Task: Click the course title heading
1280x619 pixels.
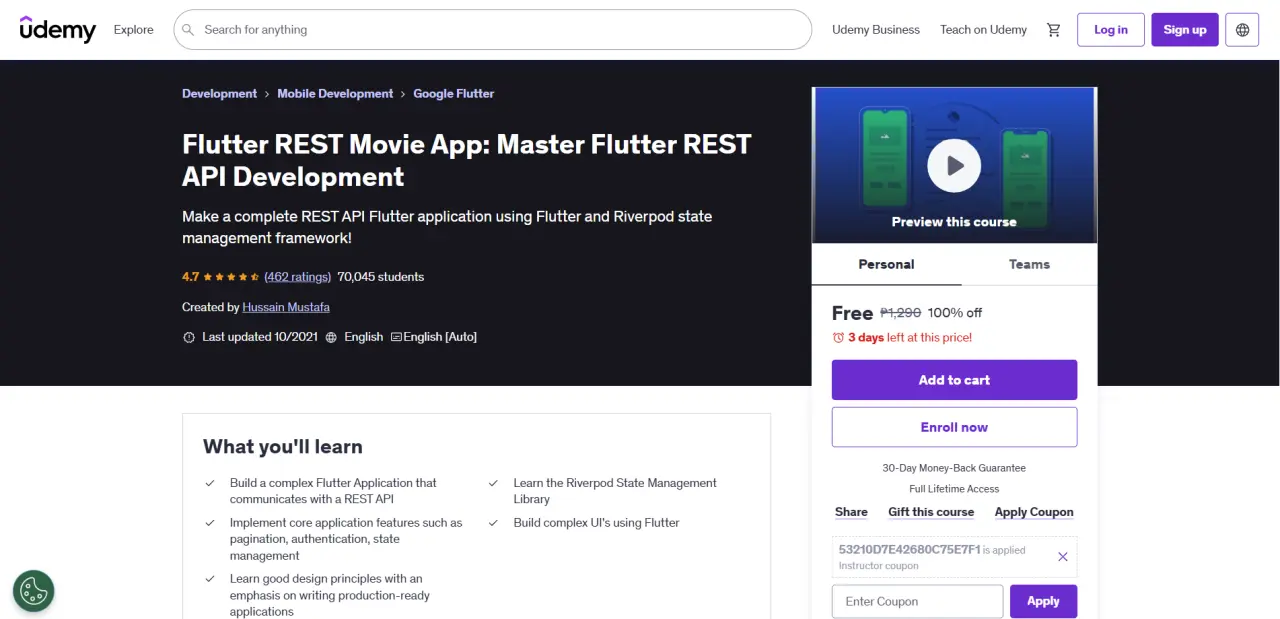Action: [x=466, y=160]
